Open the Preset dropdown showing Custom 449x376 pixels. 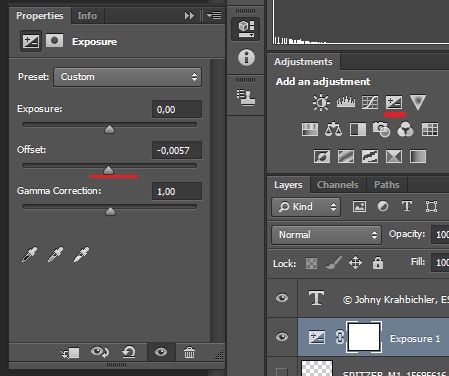tap(127, 77)
